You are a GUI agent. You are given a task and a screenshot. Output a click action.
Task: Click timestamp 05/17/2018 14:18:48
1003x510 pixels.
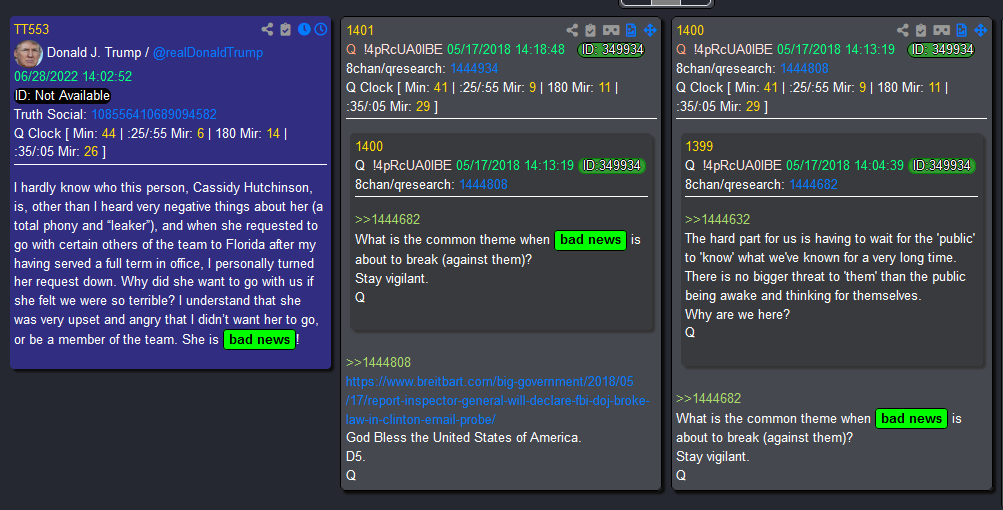click(x=506, y=49)
